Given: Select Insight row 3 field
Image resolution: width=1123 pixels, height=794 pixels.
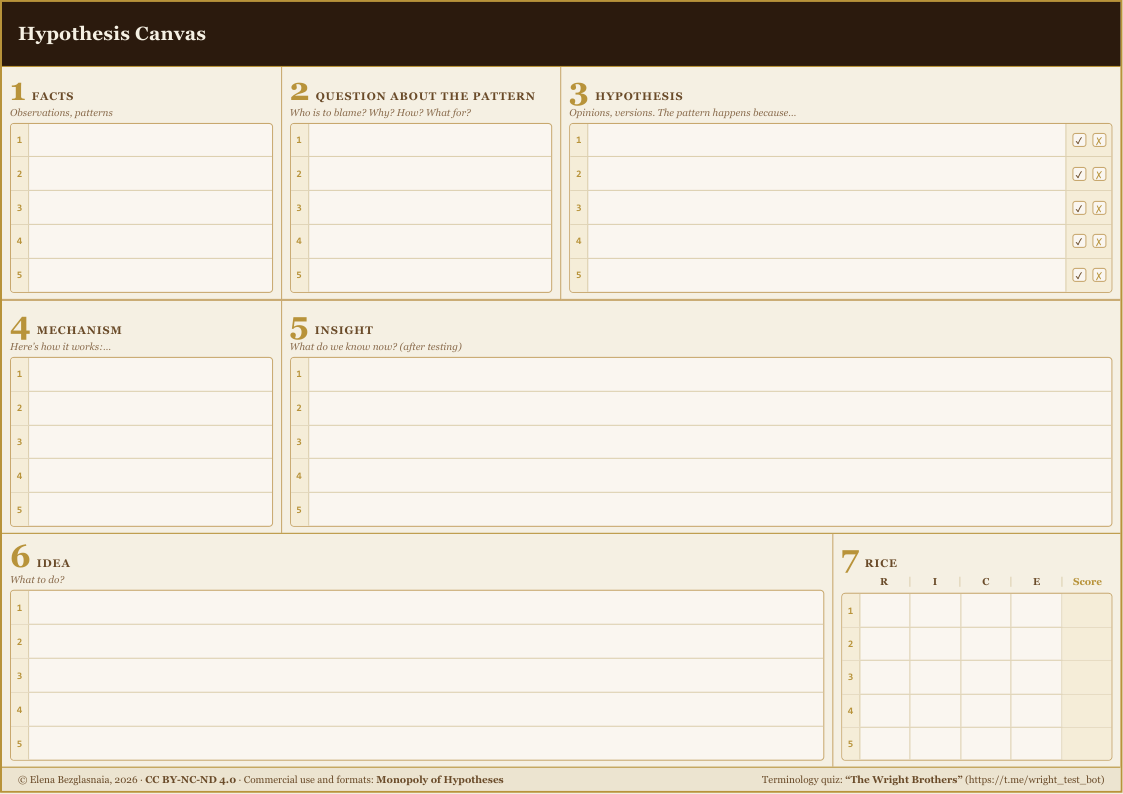Looking at the screenshot, I should 710,442.
